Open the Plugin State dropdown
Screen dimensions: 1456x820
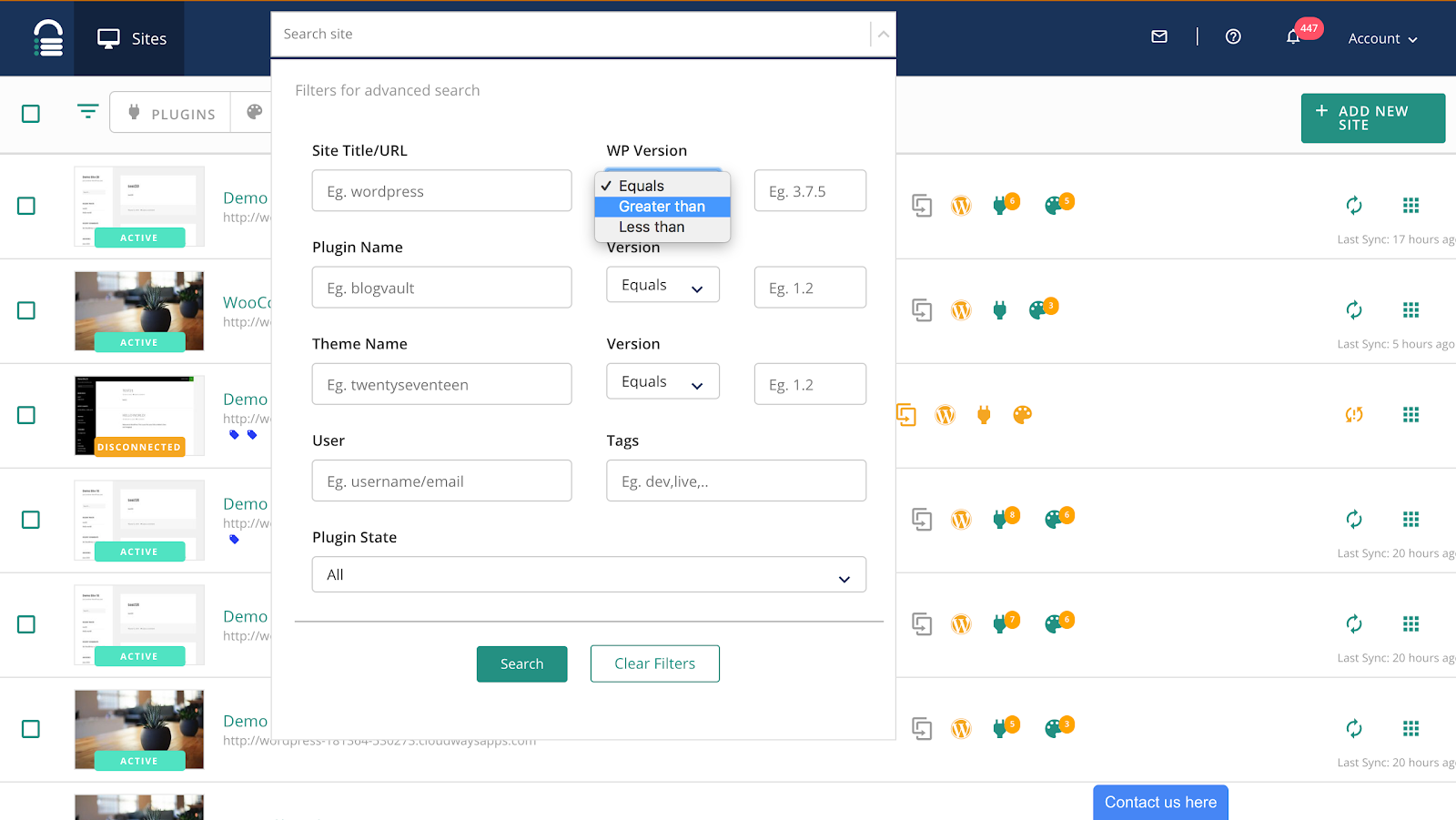pyautogui.click(x=589, y=575)
